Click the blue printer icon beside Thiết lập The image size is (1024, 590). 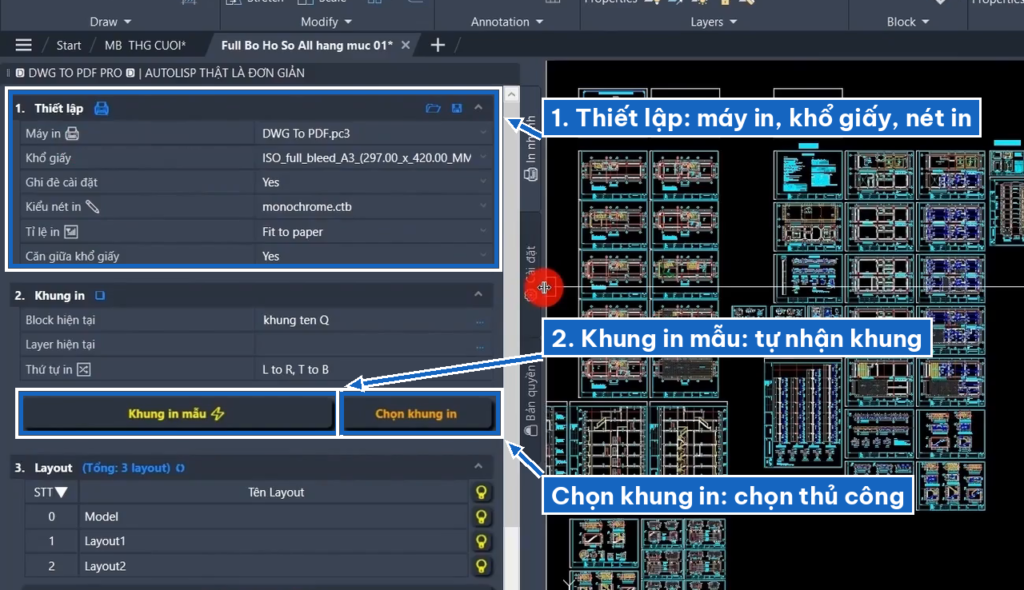point(101,108)
